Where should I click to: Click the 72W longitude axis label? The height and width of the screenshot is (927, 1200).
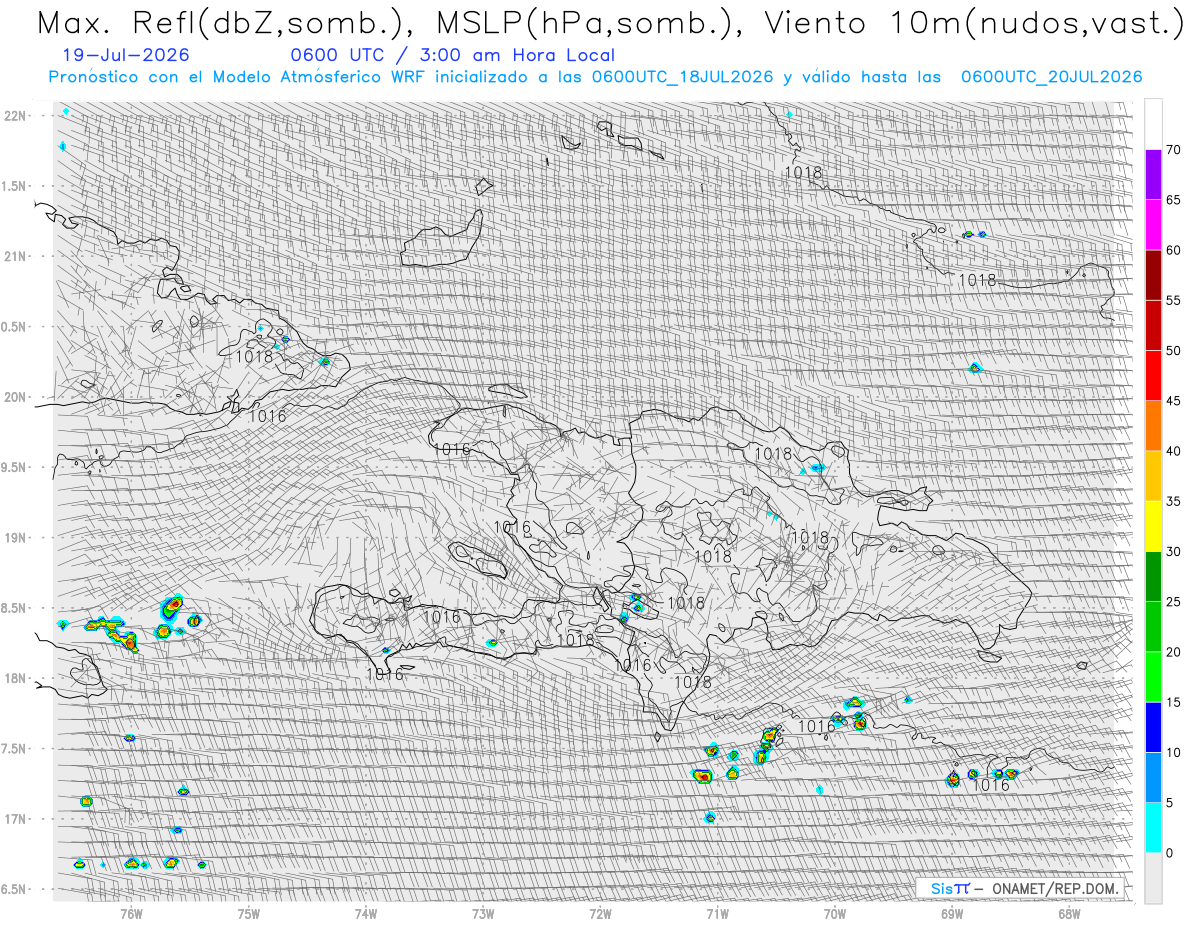tap(600, 914)
